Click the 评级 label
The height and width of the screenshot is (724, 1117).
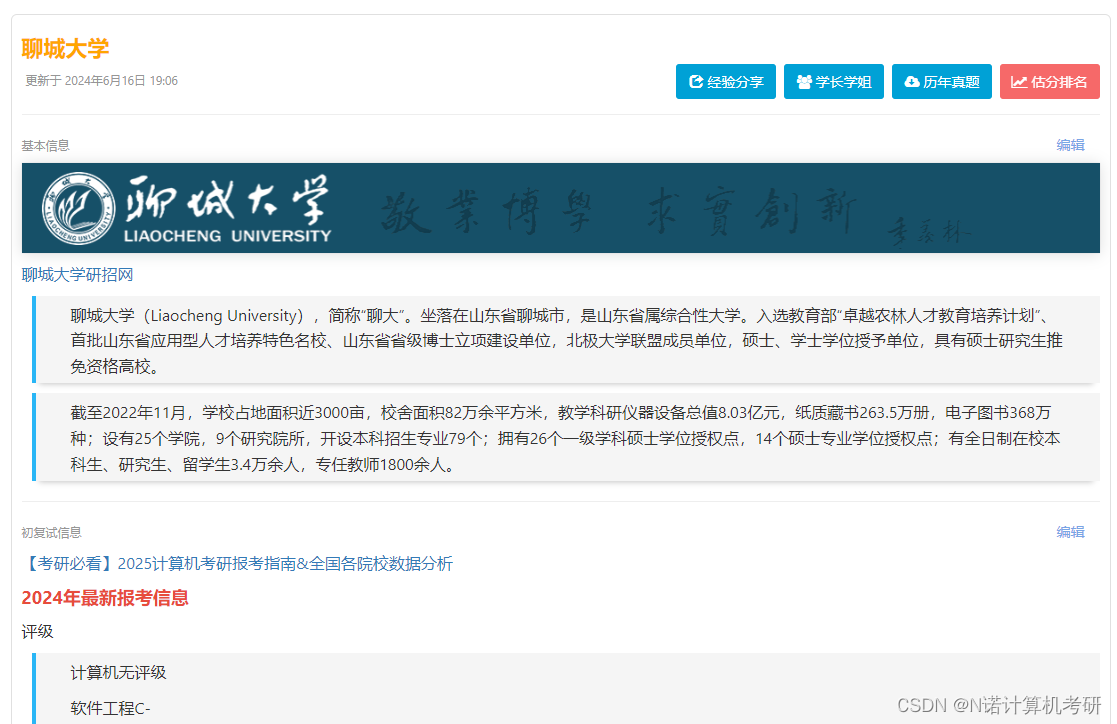pyautogui.click(x=37, y=631)
